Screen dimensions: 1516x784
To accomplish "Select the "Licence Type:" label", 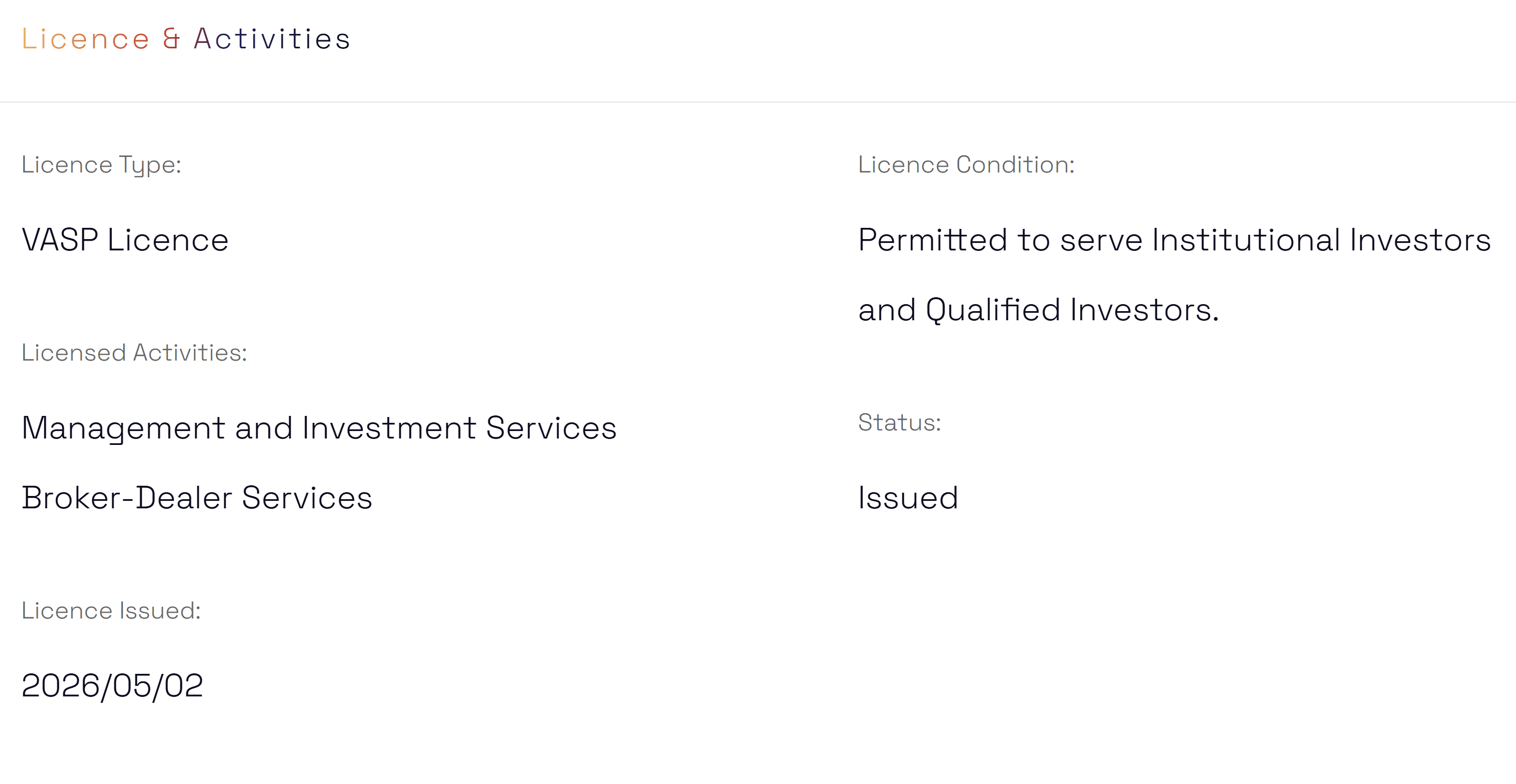I will tap(101, 165).
